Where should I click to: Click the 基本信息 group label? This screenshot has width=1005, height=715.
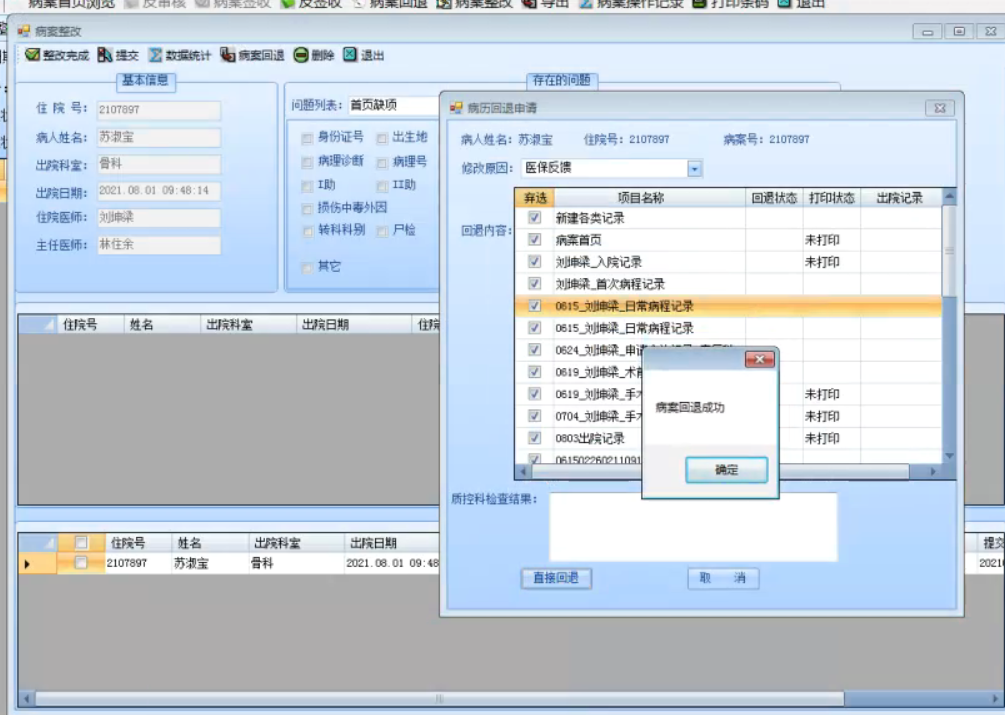click(x=145, y=81)
